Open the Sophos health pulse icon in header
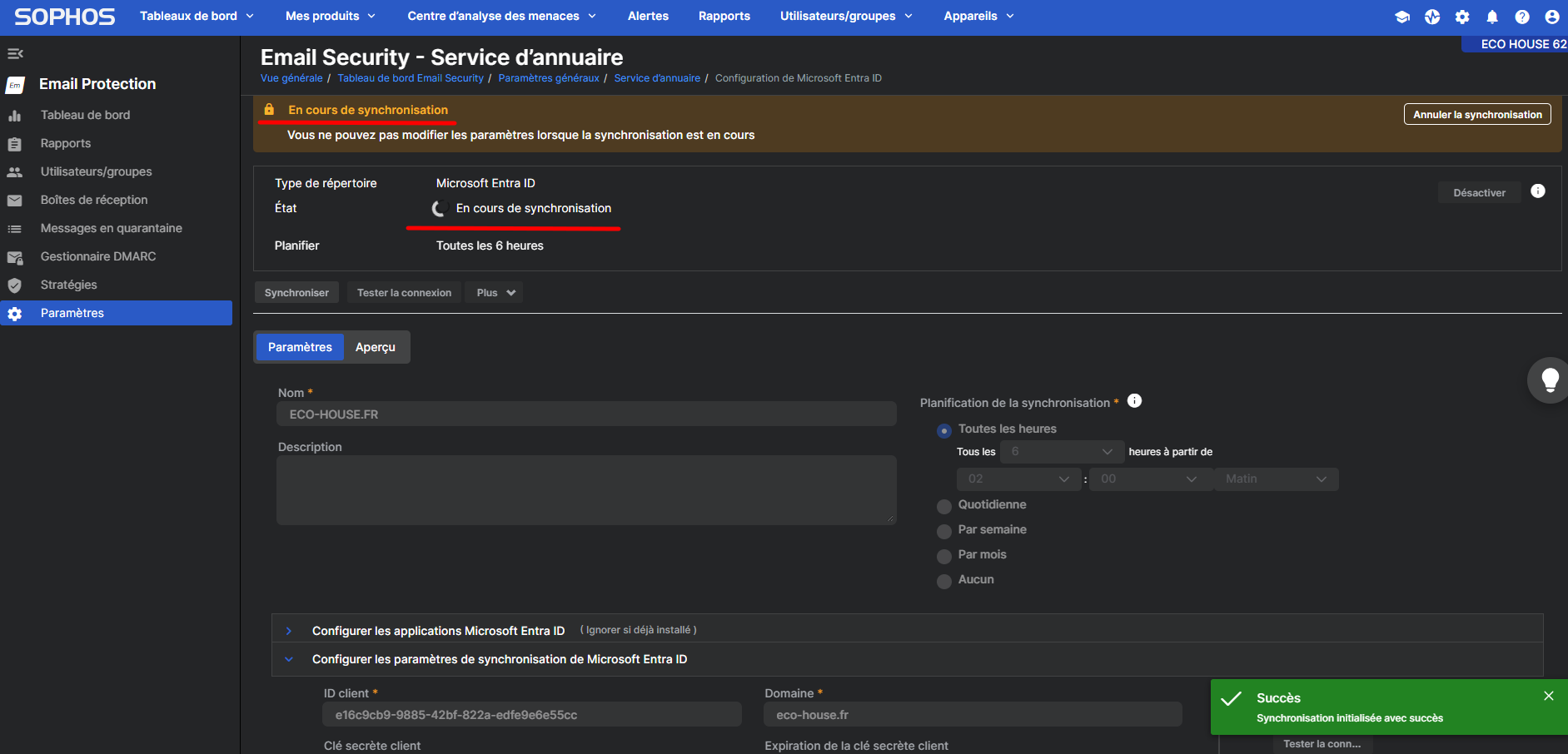1568x754 pixels. (x=1432, y=17)
